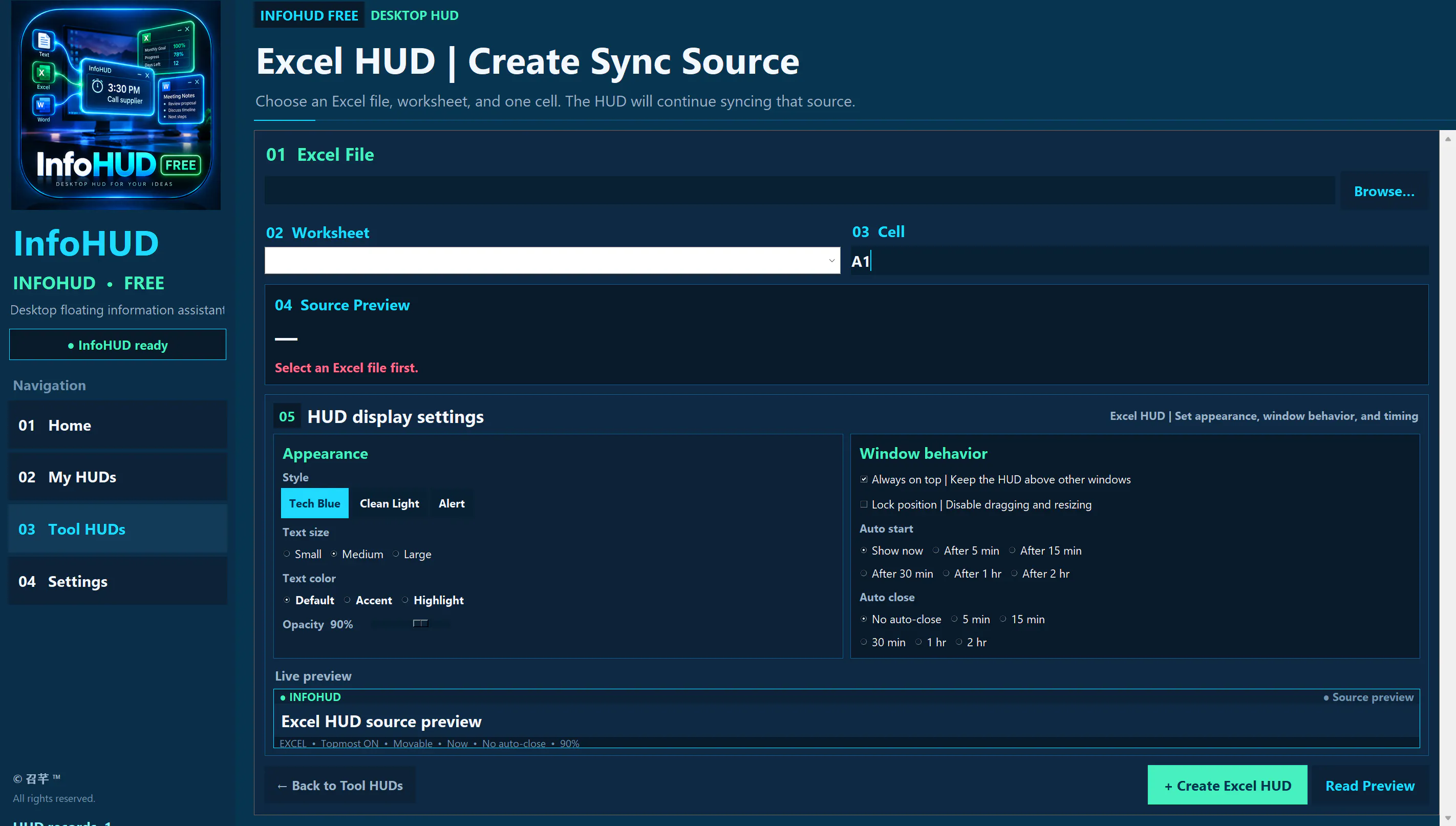Set auto start After 15 min
This screenshot has width=1456, height=826.
(1045, 550)
